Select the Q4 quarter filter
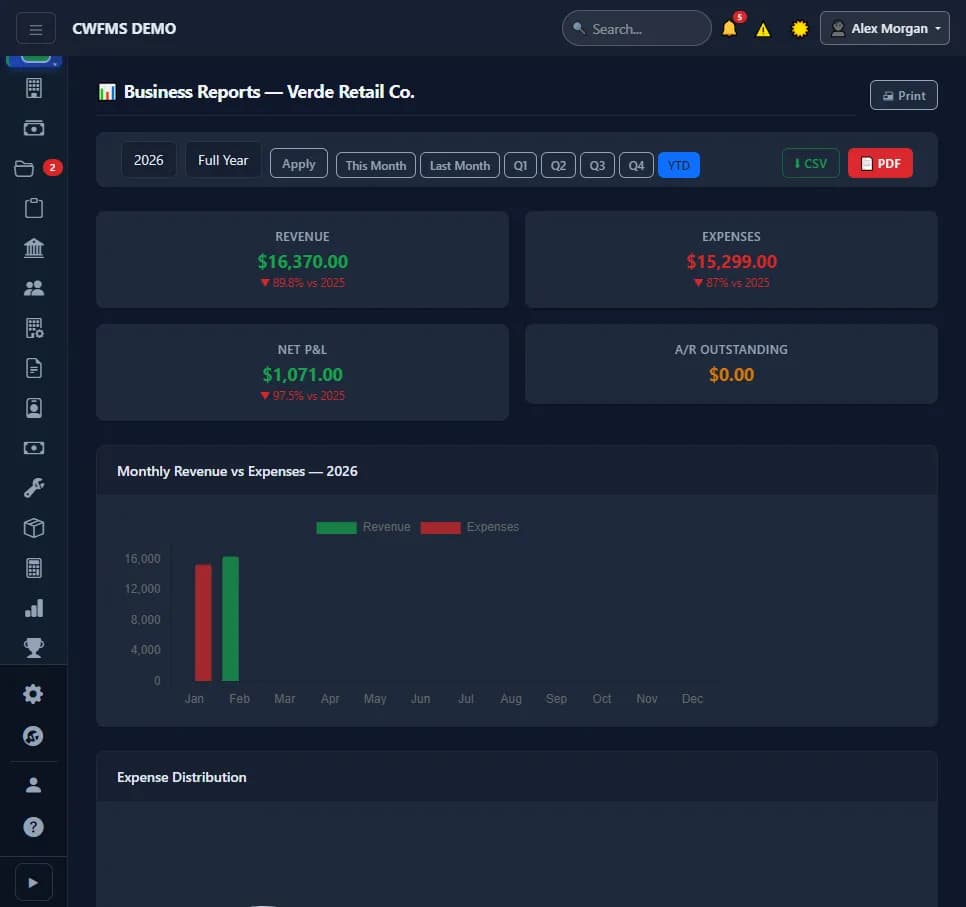This screenshot has width=966, height=907. click(x=636, y=165)
